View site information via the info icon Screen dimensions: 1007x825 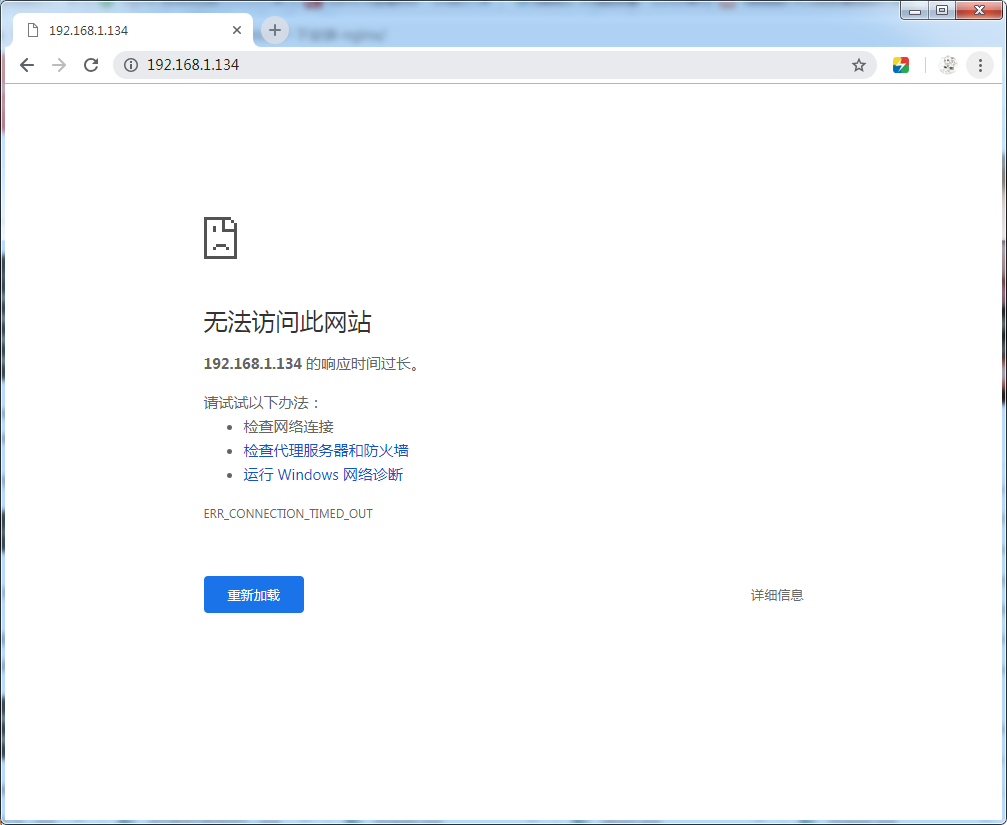130,65
